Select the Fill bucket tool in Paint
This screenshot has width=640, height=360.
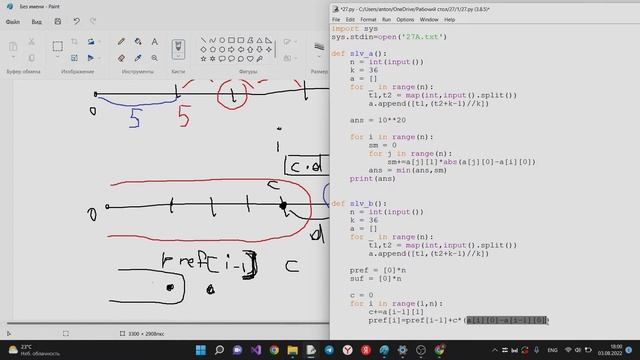click(138, 41)
